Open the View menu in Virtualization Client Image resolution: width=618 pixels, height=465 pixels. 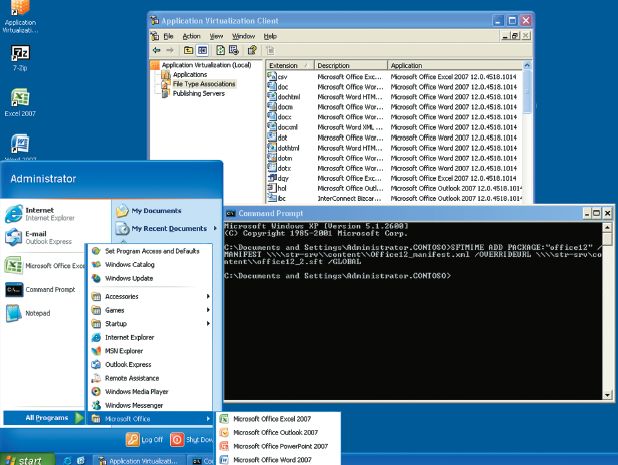tap(216, 35)
